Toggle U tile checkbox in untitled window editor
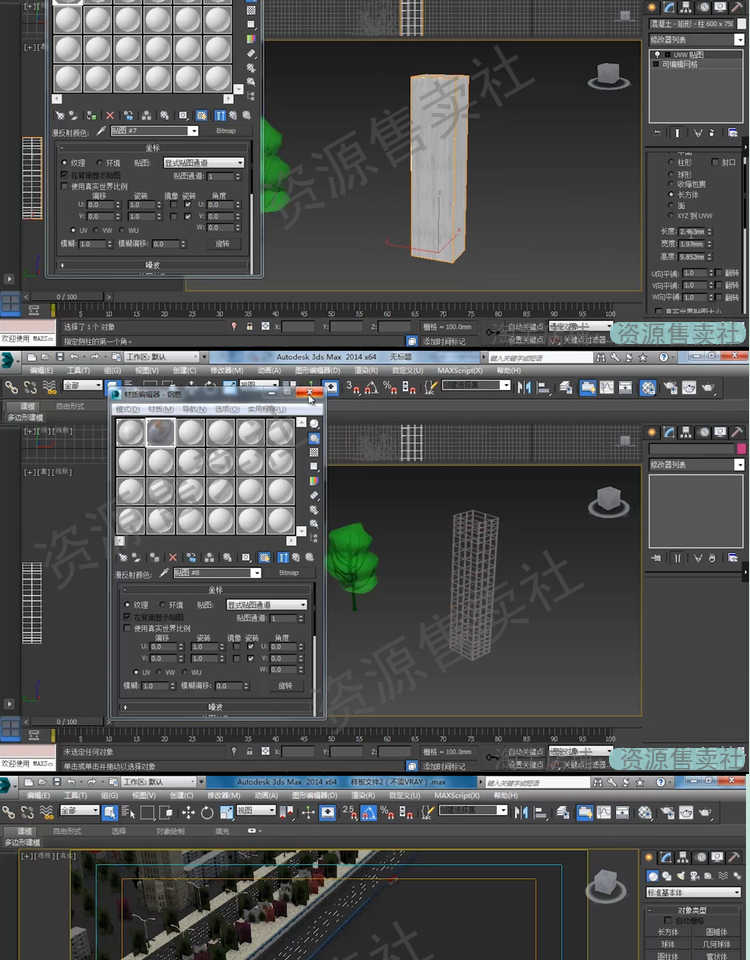 point(250,647)
